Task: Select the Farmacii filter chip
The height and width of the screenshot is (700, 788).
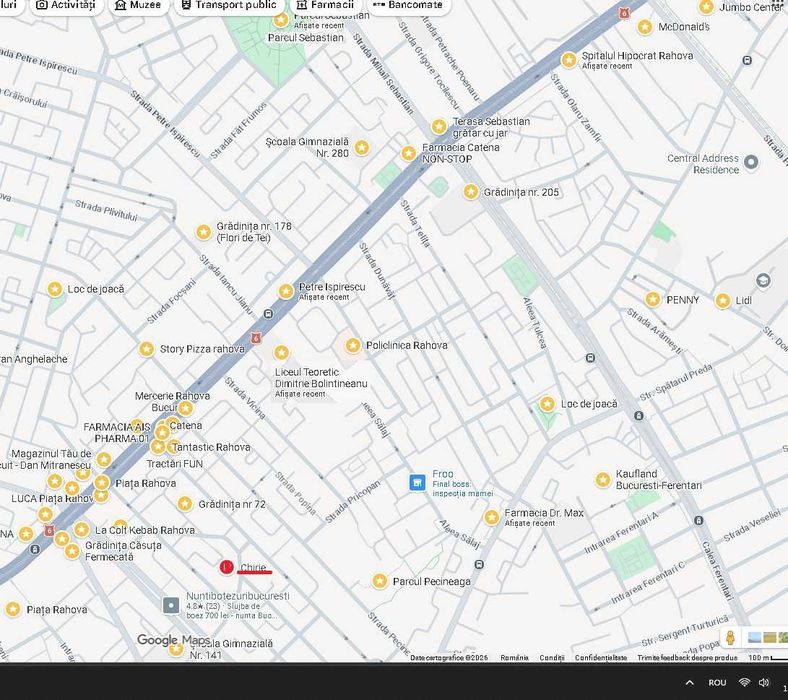Action: 325,5
